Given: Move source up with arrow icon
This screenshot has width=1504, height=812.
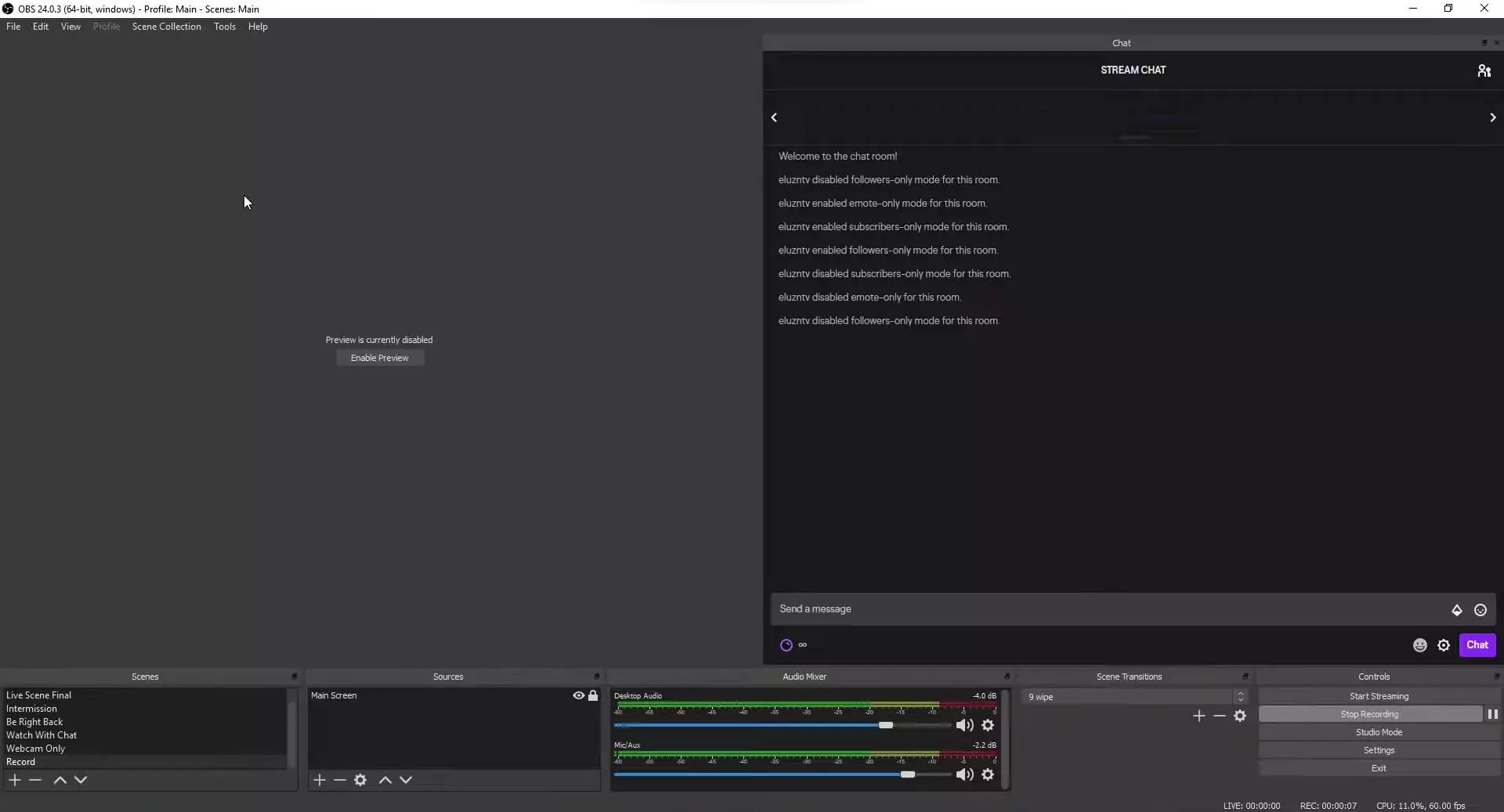Looking at the screenshot, I should pyautogui.click(x=385, y=780).
